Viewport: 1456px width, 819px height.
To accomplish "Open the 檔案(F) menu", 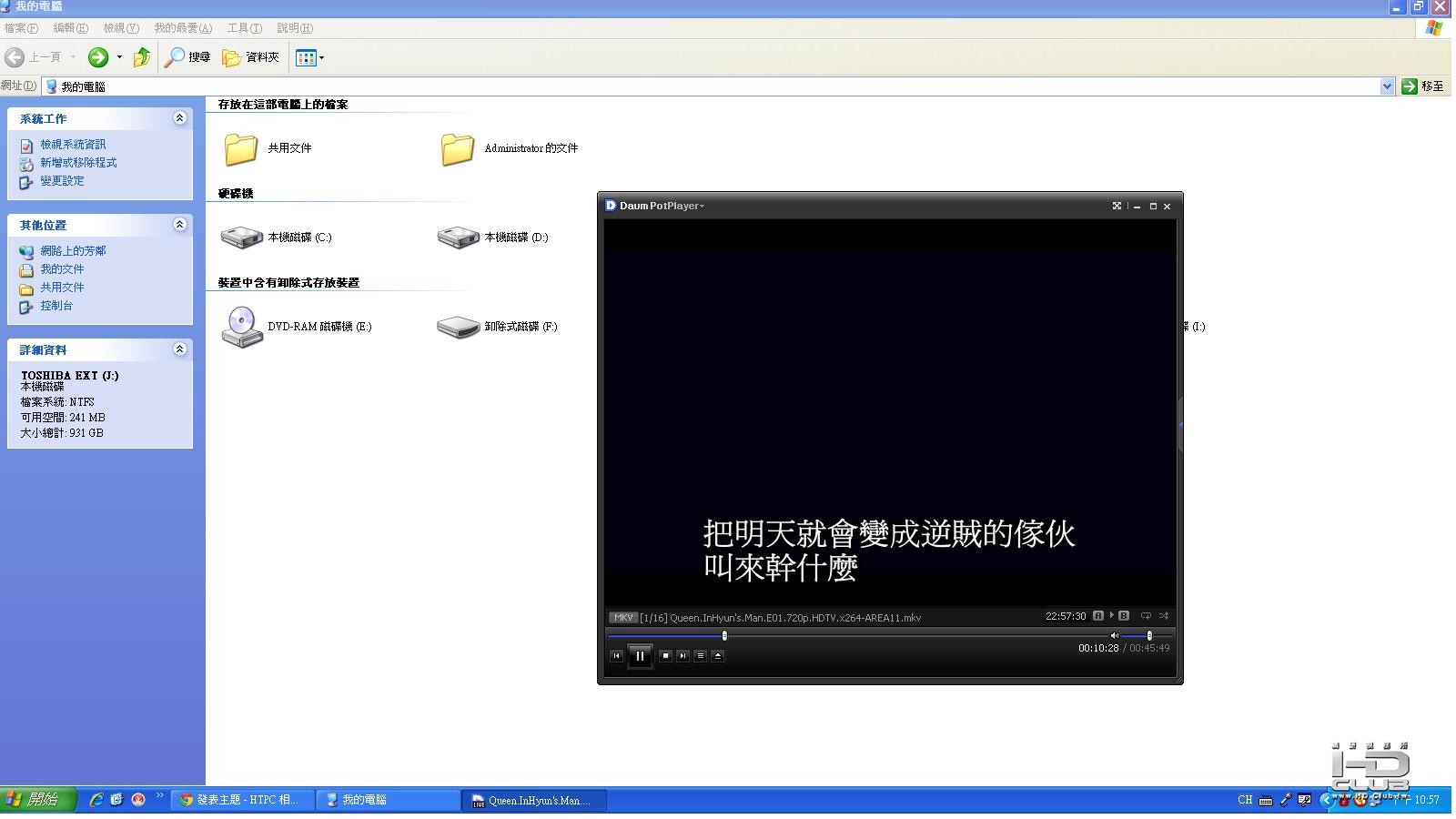I will pyautogui.click(x=21, y=28).
